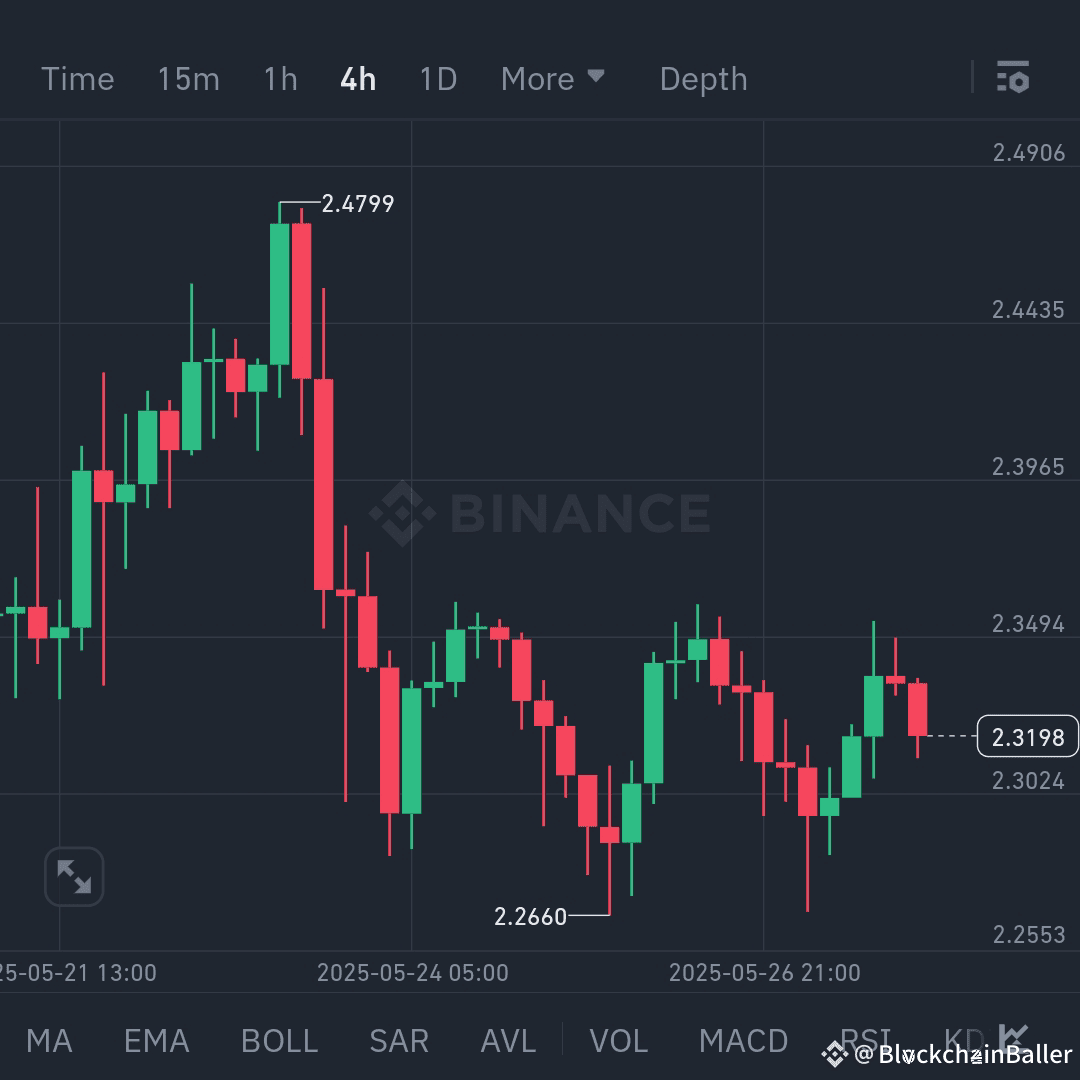Select the SAR indicator
Image resolution: width=1080 pixels, height=1080 pixels.
coord(398,1041)
